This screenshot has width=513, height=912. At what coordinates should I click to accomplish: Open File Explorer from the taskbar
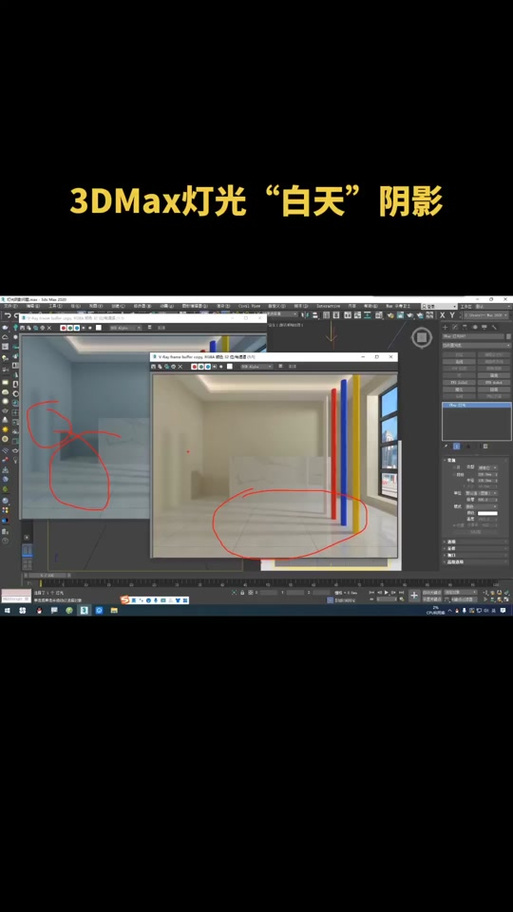pos(114,610)
